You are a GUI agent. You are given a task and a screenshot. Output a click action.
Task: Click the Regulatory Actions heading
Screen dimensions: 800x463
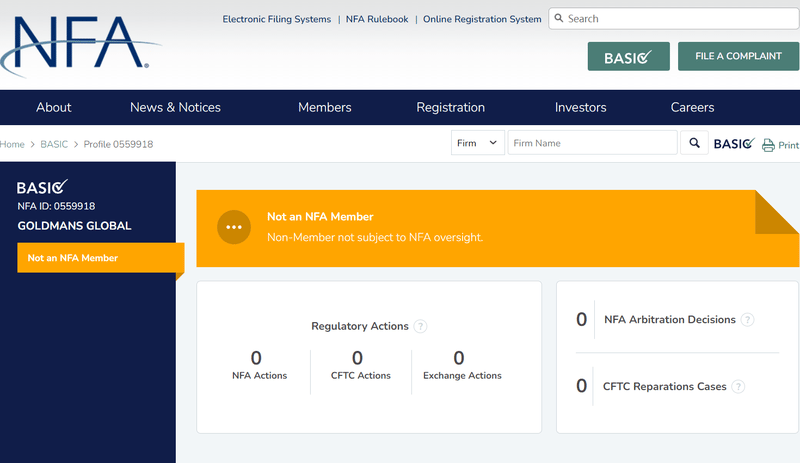coord(360,326)
